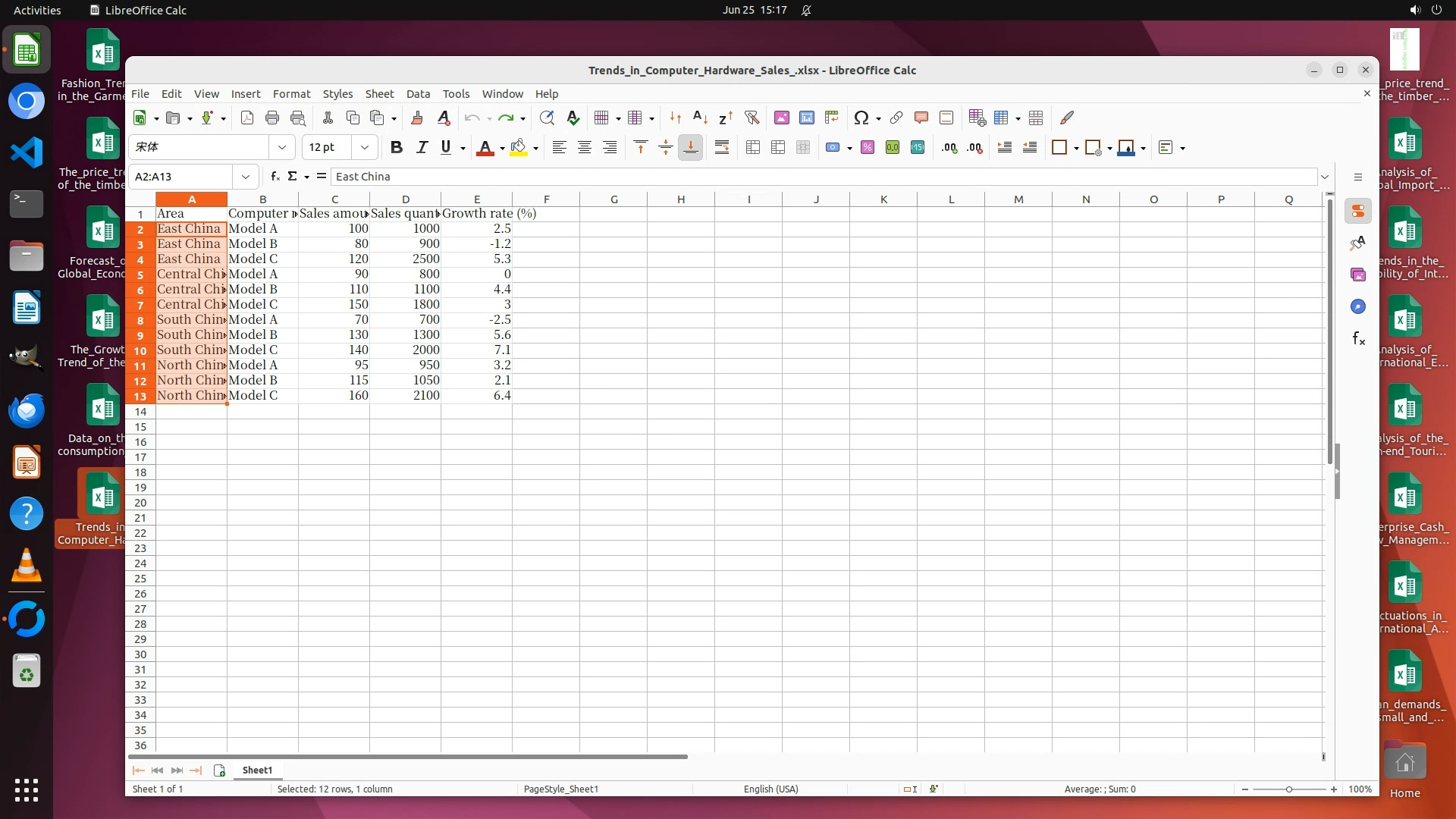1456x819 pixels.
Task: Toggle Wrap Text button
Action: coord(722,147)
